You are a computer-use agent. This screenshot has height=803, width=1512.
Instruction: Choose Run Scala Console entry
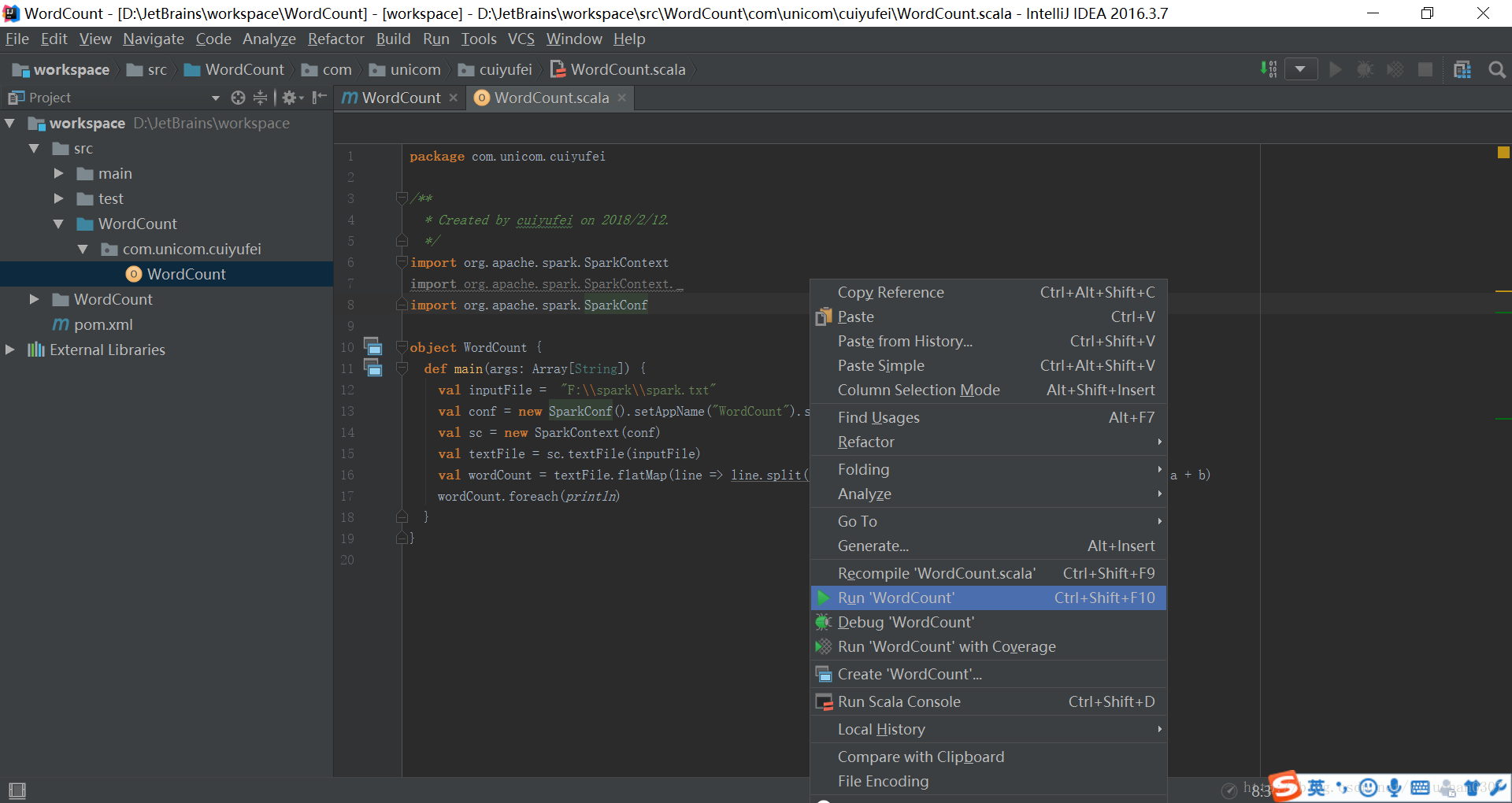[x=988, y=701]
